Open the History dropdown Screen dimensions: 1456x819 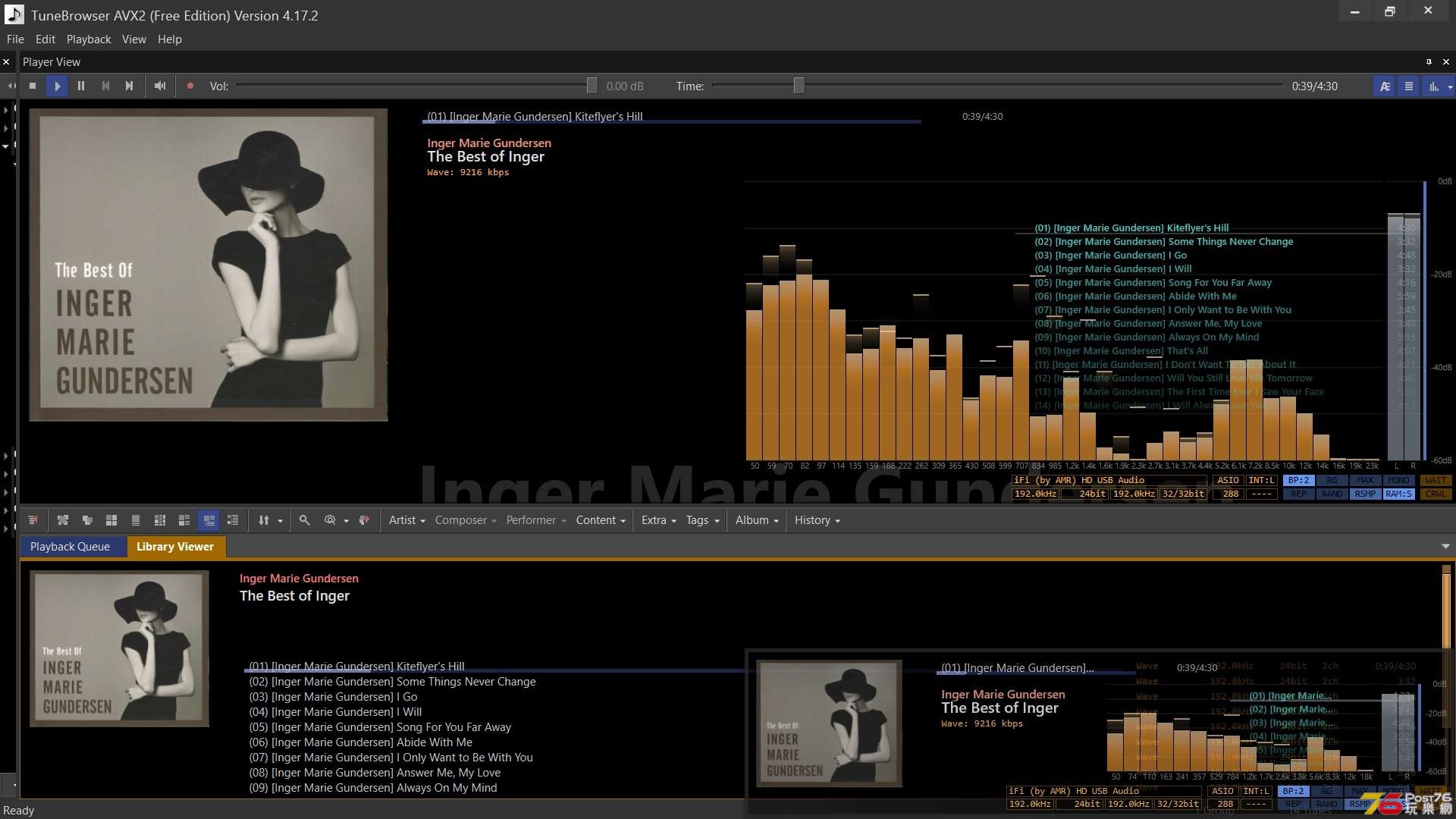click(817, 520)
